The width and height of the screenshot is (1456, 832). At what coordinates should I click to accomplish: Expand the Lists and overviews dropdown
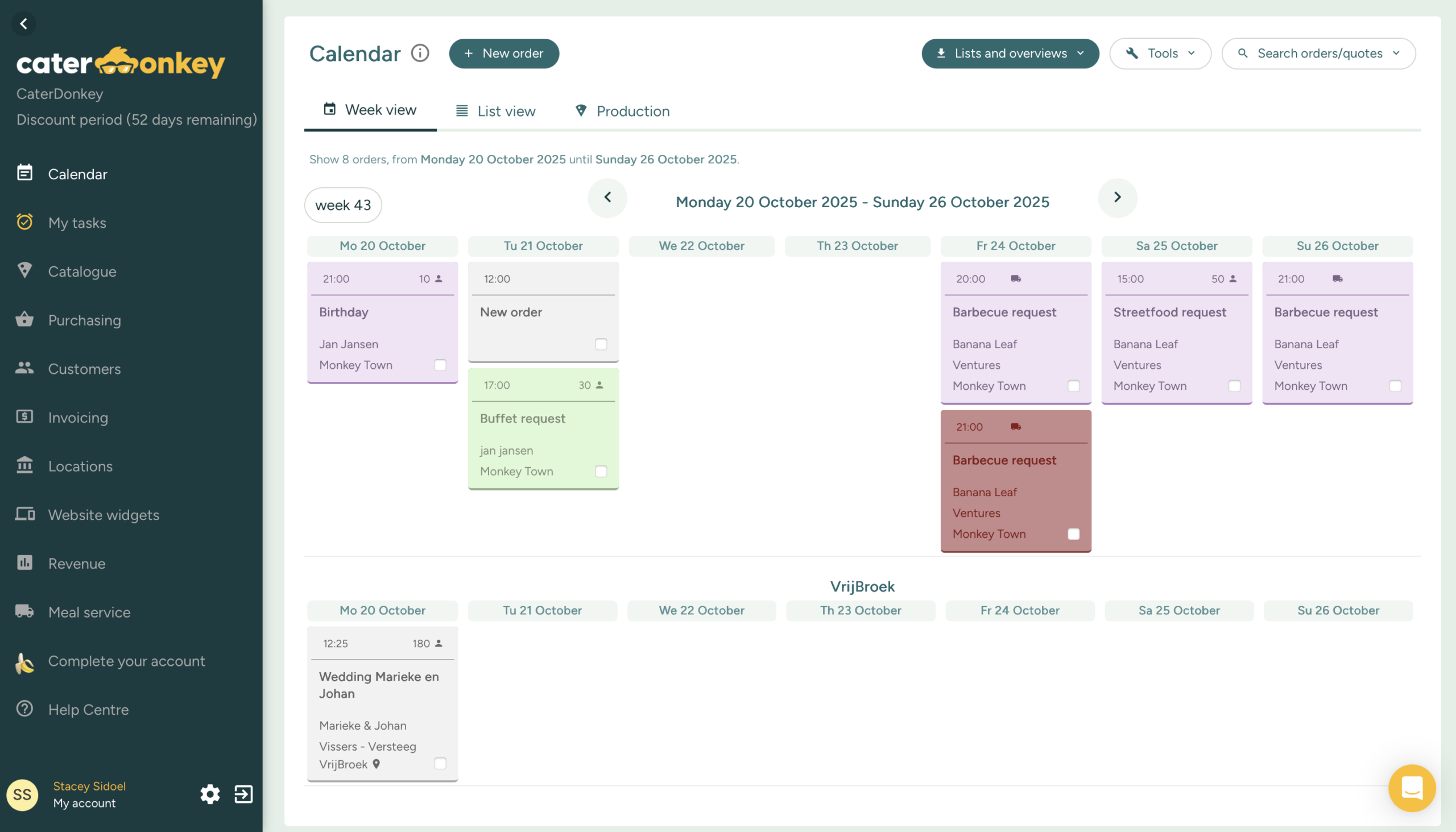[1010, 53]
